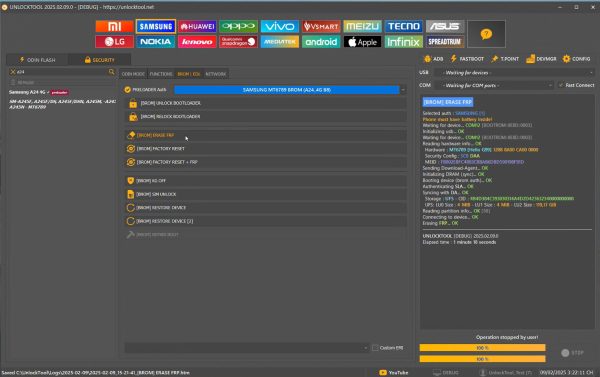Open the DevMgr device manager
The height and width of the screenshot is (377, 600).
coord(541,59)
